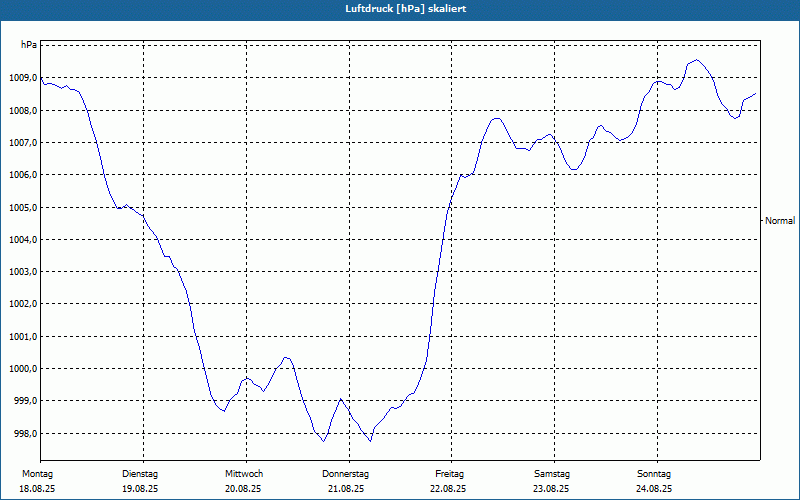Select the 998,0 y-axis tick label
The width and height of the screenshot is (800, 500).
[x=26, y=434]
